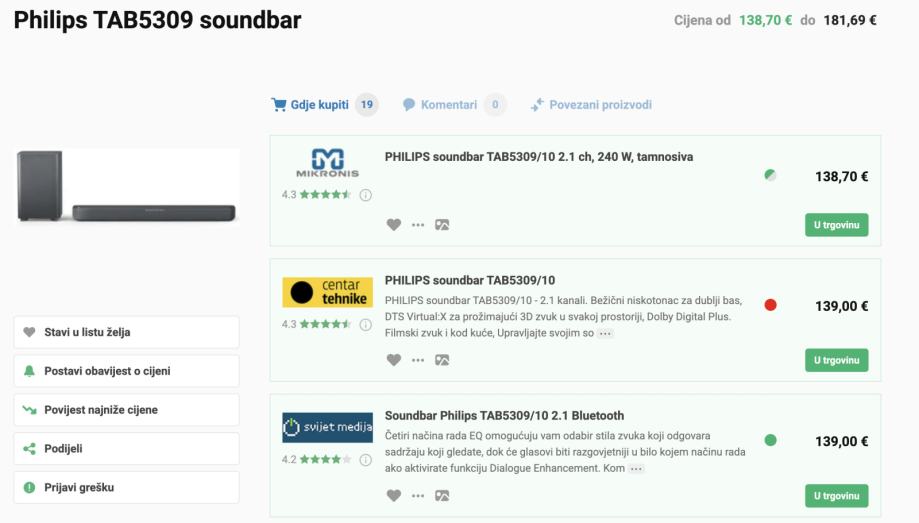Open more options dots on Mikronis offer
Viewport: 919px width, 523px height.
coord(418,225)
